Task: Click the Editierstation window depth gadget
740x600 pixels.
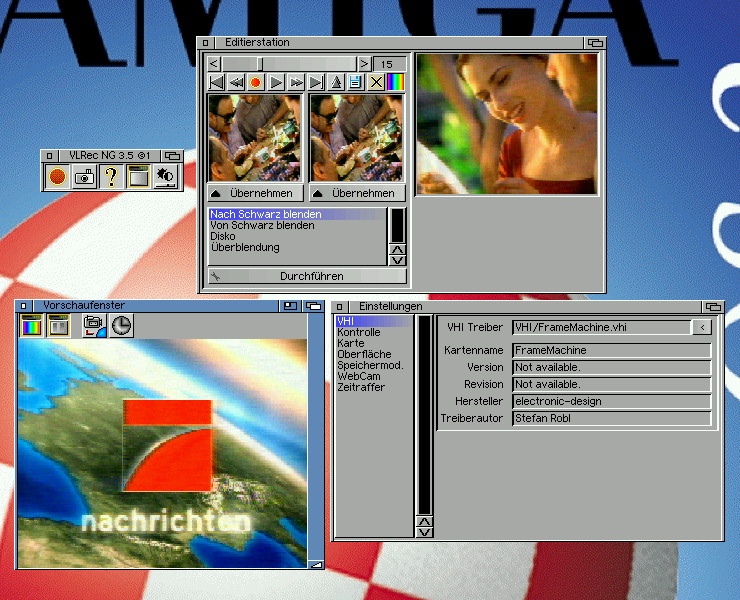Action: click(x=595, y=43)
